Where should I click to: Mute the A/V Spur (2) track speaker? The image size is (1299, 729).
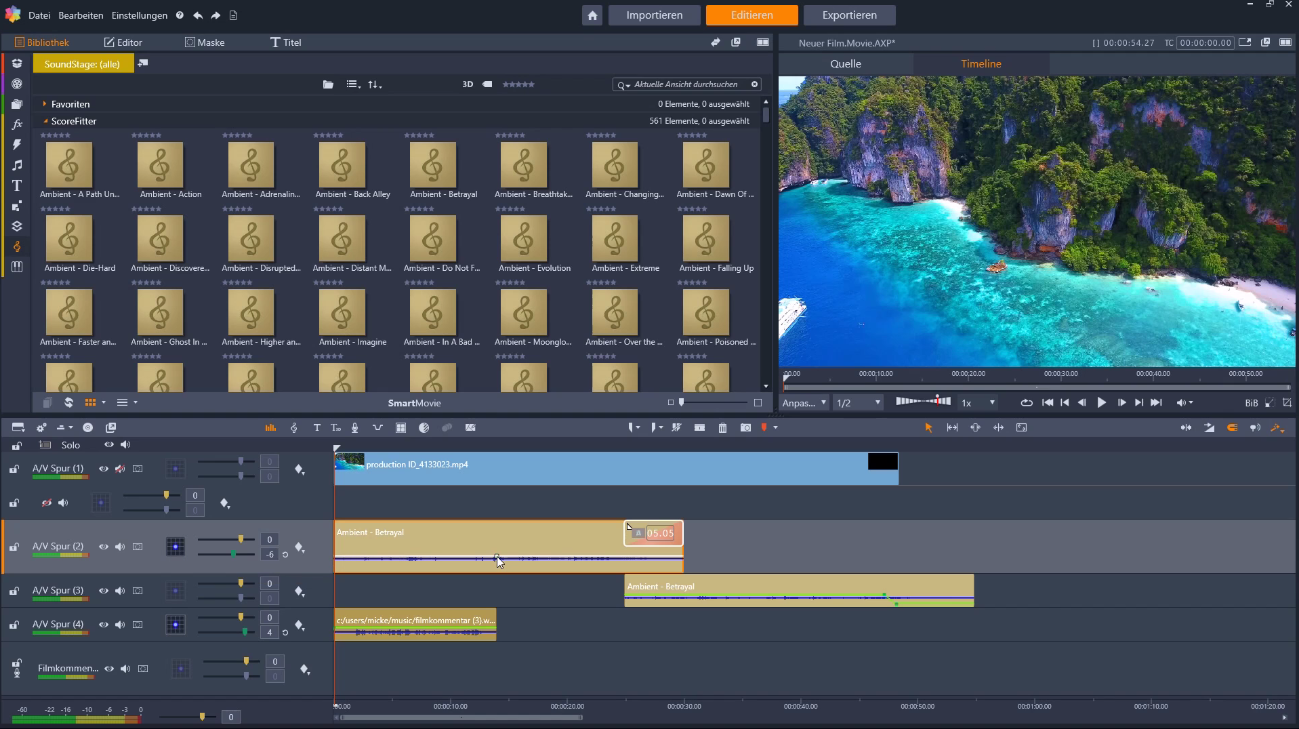pos(119,546)
